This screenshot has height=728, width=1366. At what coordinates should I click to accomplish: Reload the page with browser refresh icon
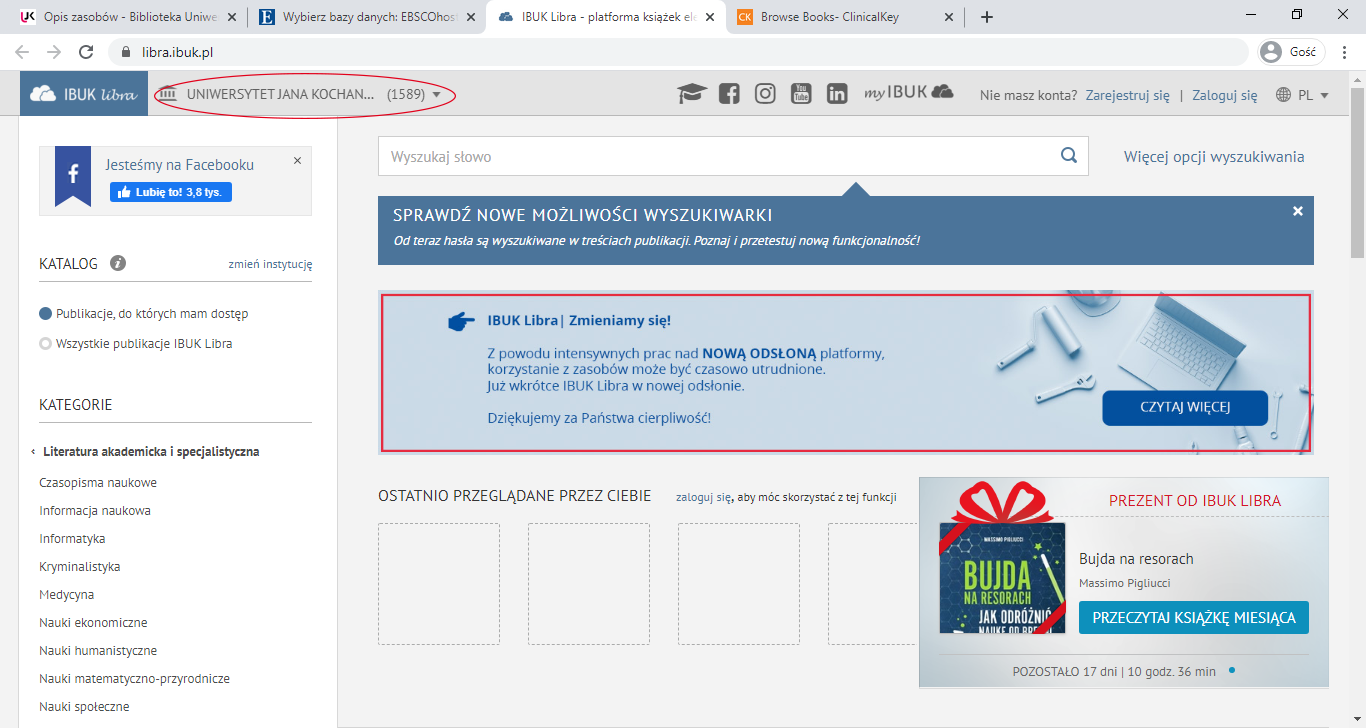(86, 52)
